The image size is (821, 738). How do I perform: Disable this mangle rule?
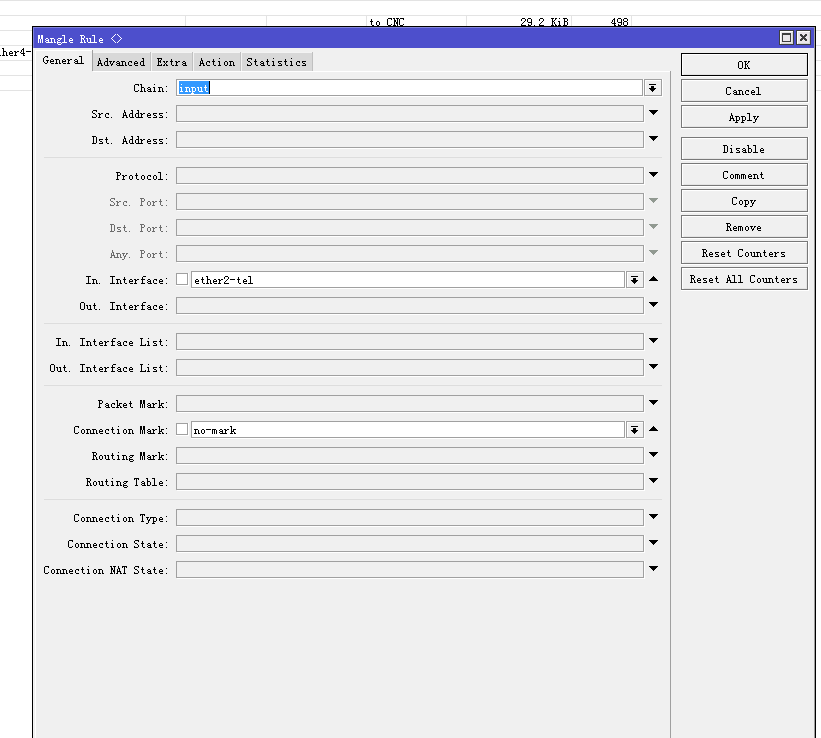[744, 149]
